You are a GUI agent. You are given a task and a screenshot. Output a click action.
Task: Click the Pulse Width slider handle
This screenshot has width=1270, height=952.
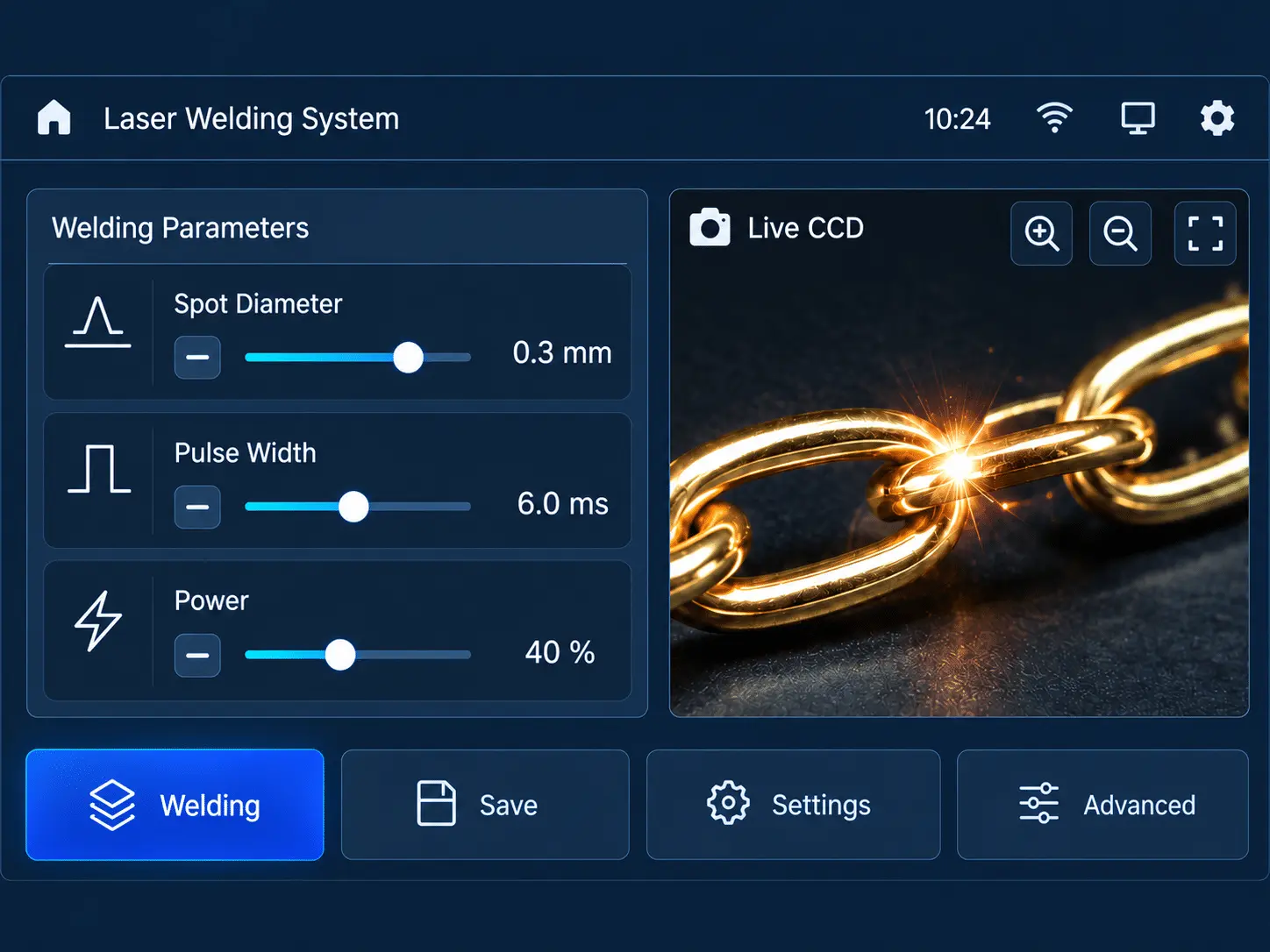point(353,507)
